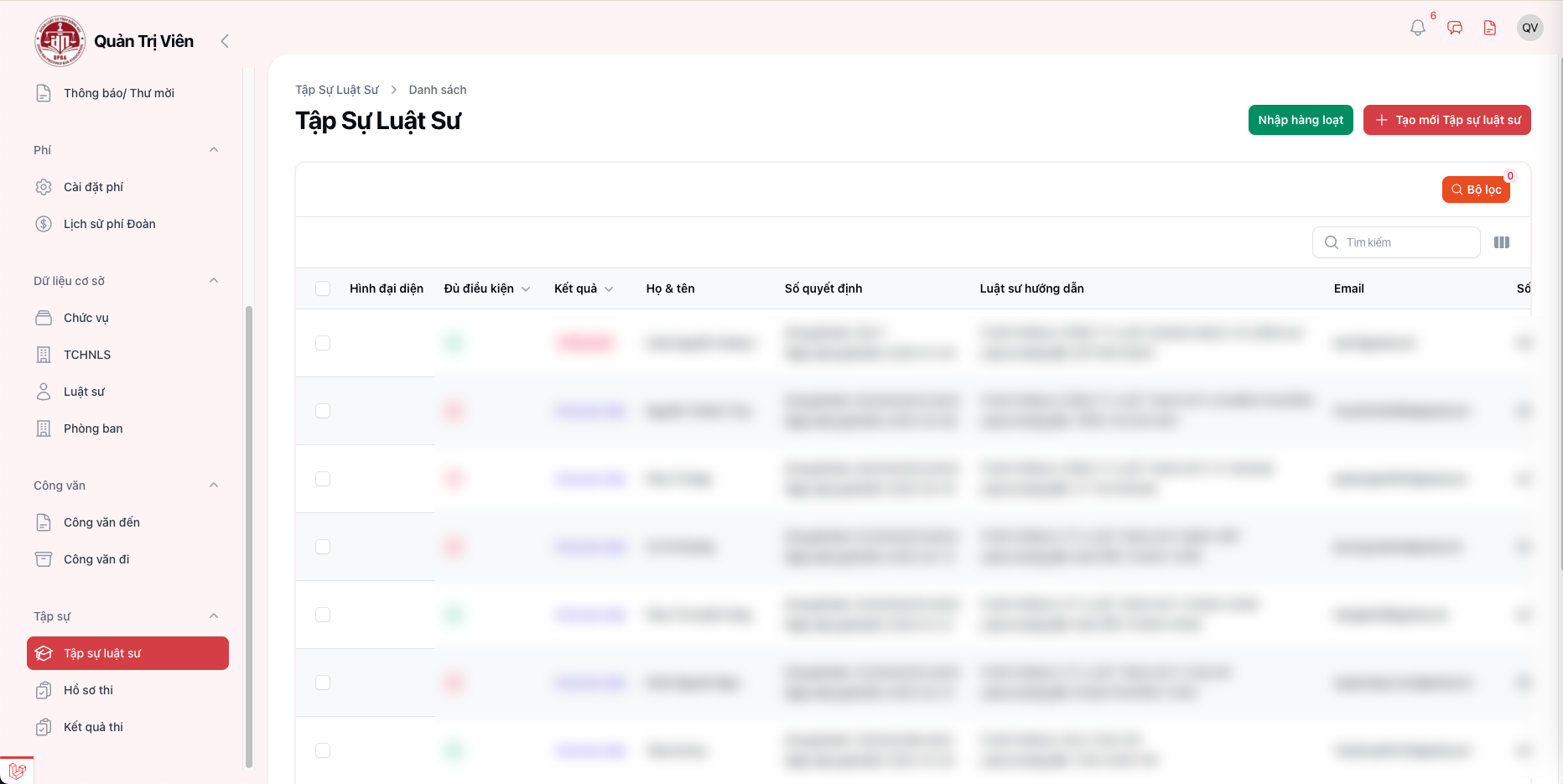Open the notifications bell icon
The width and height of the screenshot is (1563, 784).
point(1417,28)
